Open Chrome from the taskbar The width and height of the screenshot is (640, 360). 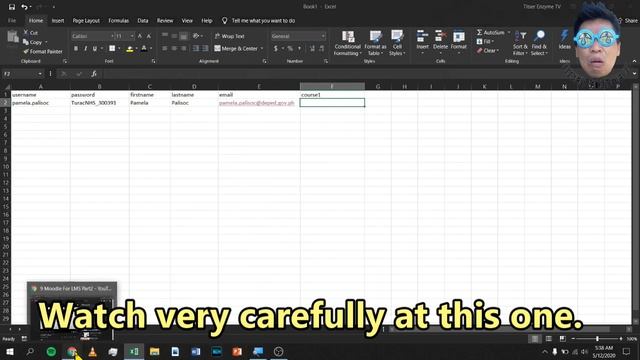[72, 351]
